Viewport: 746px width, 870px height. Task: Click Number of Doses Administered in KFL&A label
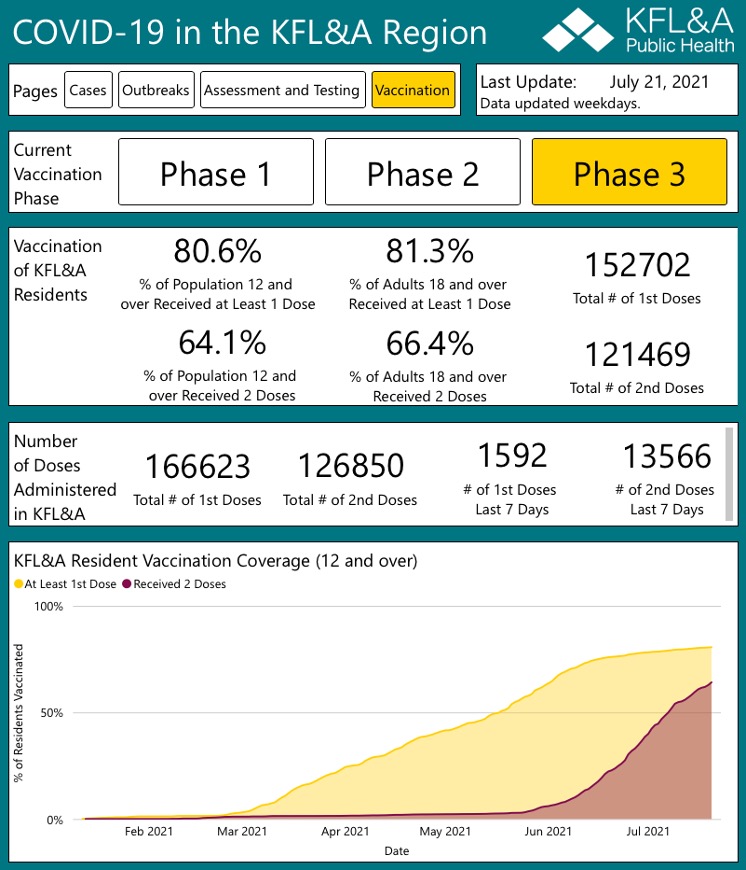pos(65,477)
